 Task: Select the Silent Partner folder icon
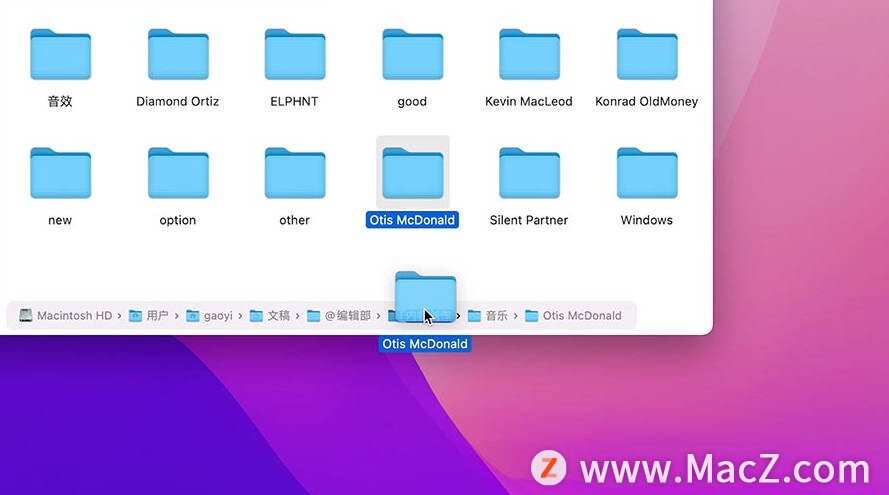click(529, 173)
